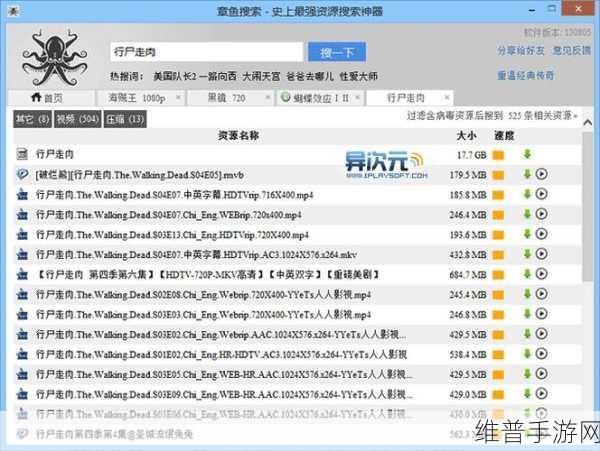
Task: Download S01E02 HR-HDTV AC3 file
Action: click(527, 353)
